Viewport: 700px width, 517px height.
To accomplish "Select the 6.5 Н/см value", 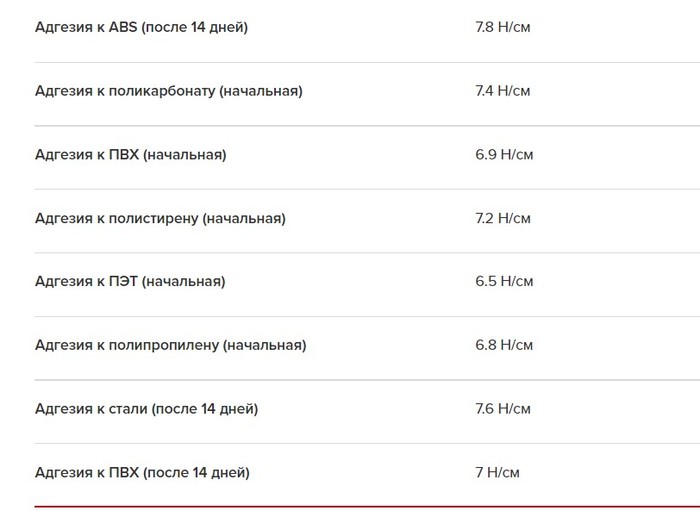I will click(x=503, y=282).
